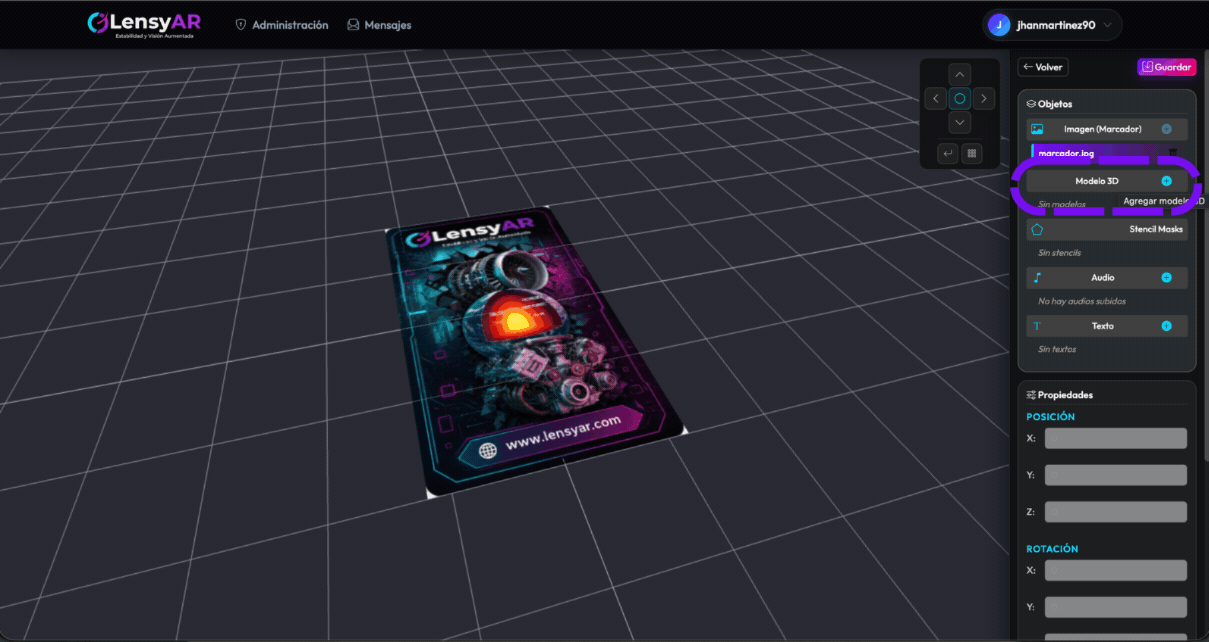Viewport: 1209px width, 642px height.
Task: Click the round J user avatar
Action: point(998,25)
